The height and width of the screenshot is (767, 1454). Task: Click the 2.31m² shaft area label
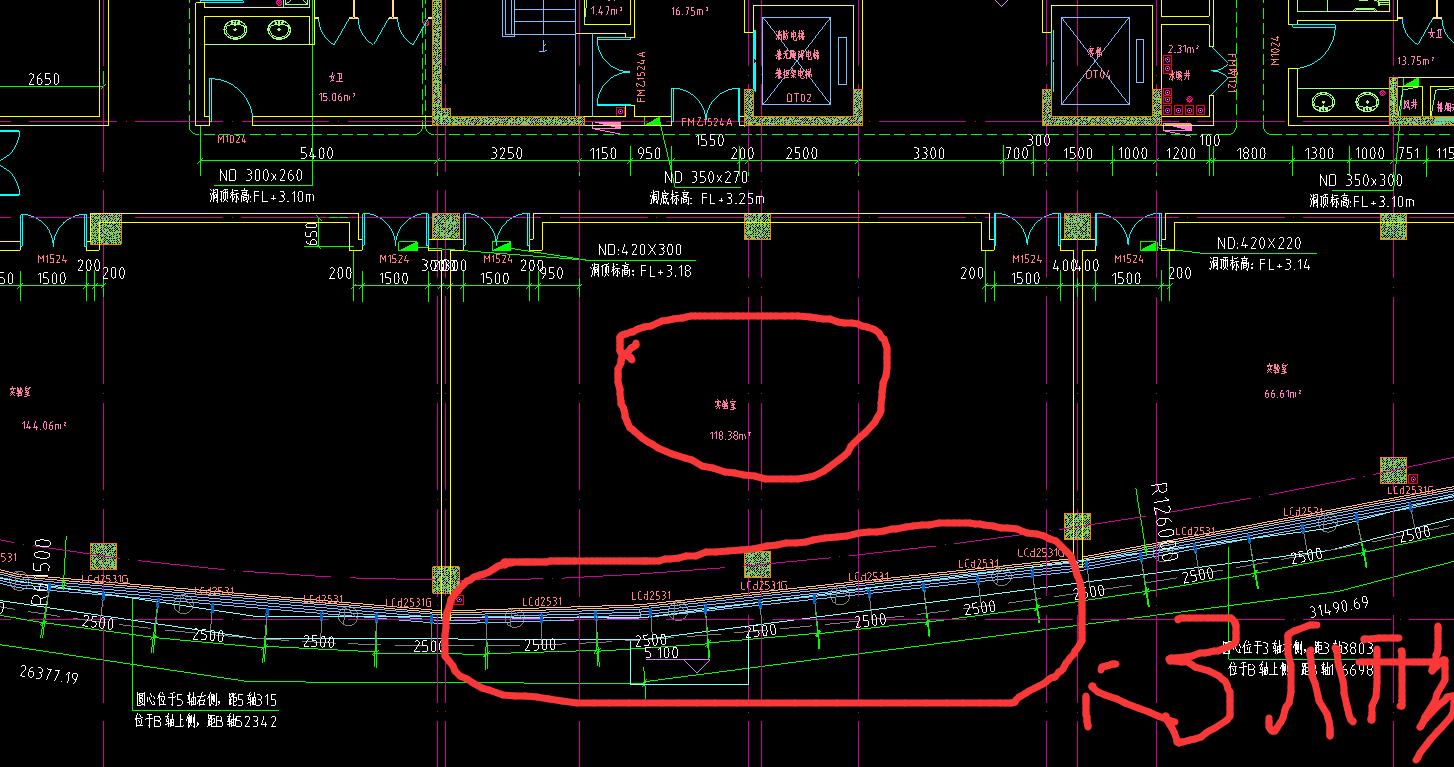tap(1183, 48)
